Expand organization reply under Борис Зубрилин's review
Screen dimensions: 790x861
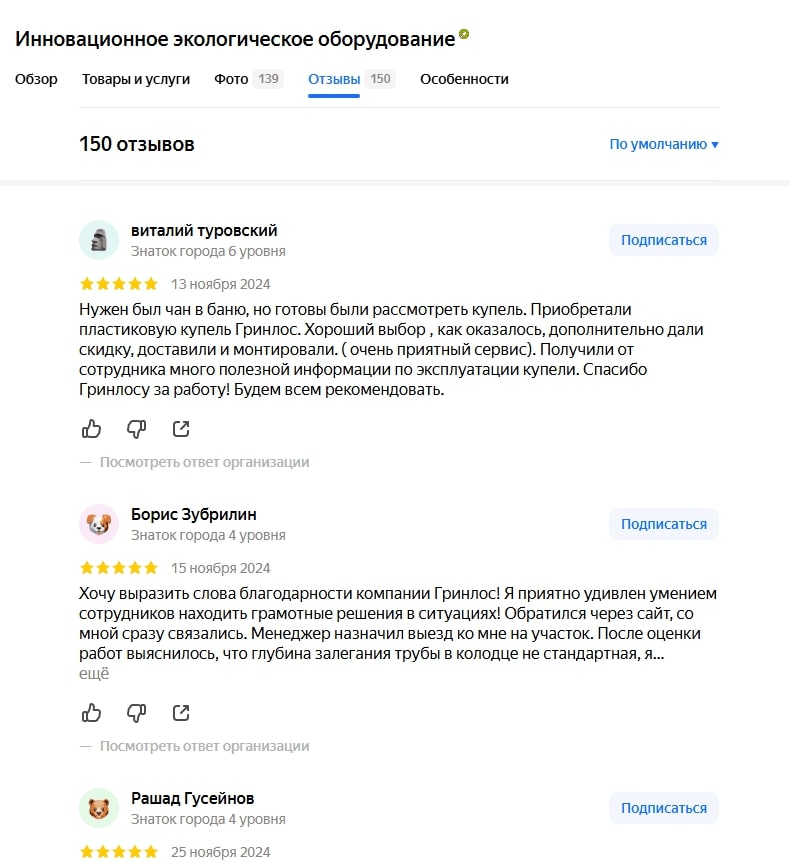point(204,746)
